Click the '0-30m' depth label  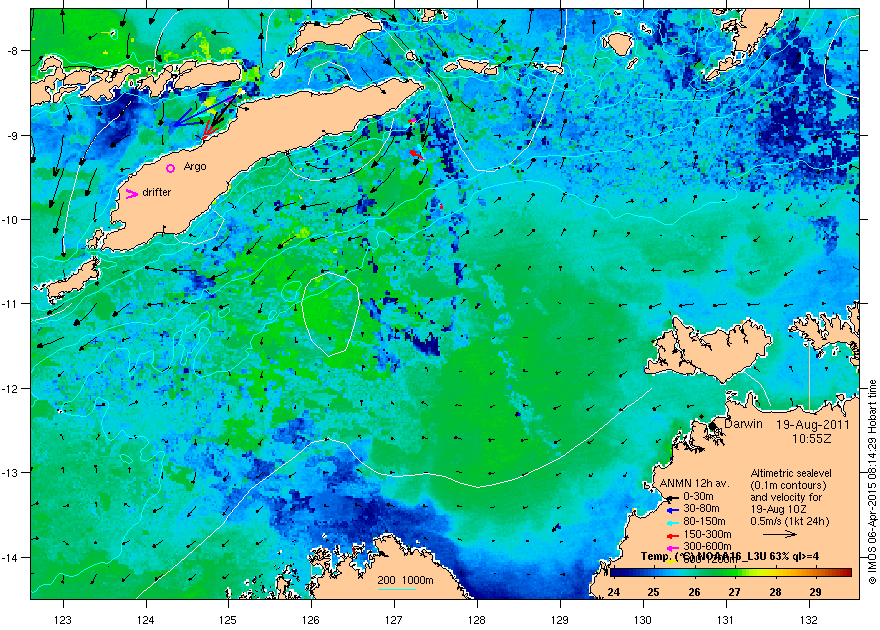(698, 496)
